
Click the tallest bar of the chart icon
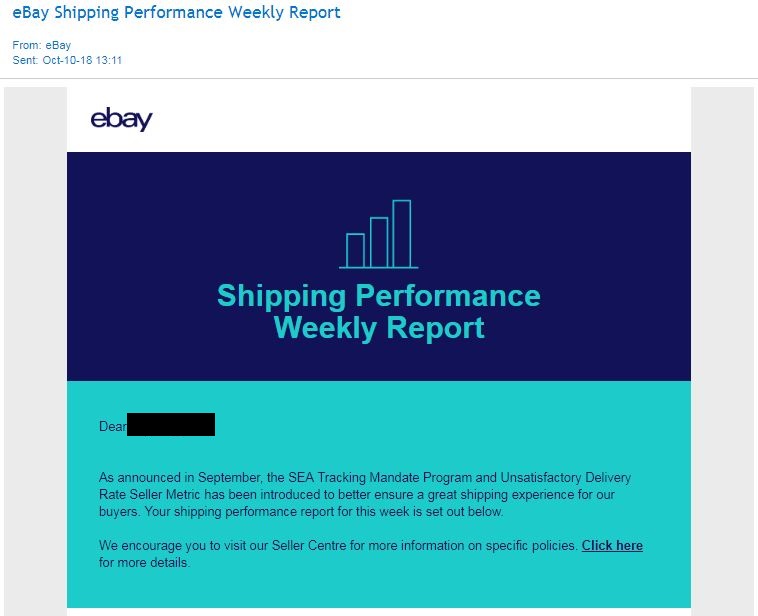point(401,234)
